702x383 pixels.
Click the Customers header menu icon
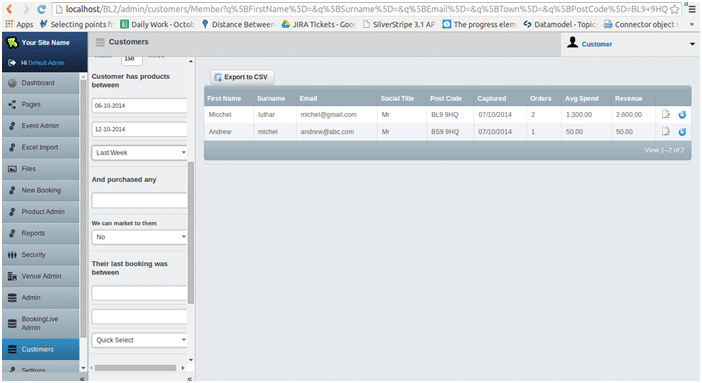click(x=100, y=42)
